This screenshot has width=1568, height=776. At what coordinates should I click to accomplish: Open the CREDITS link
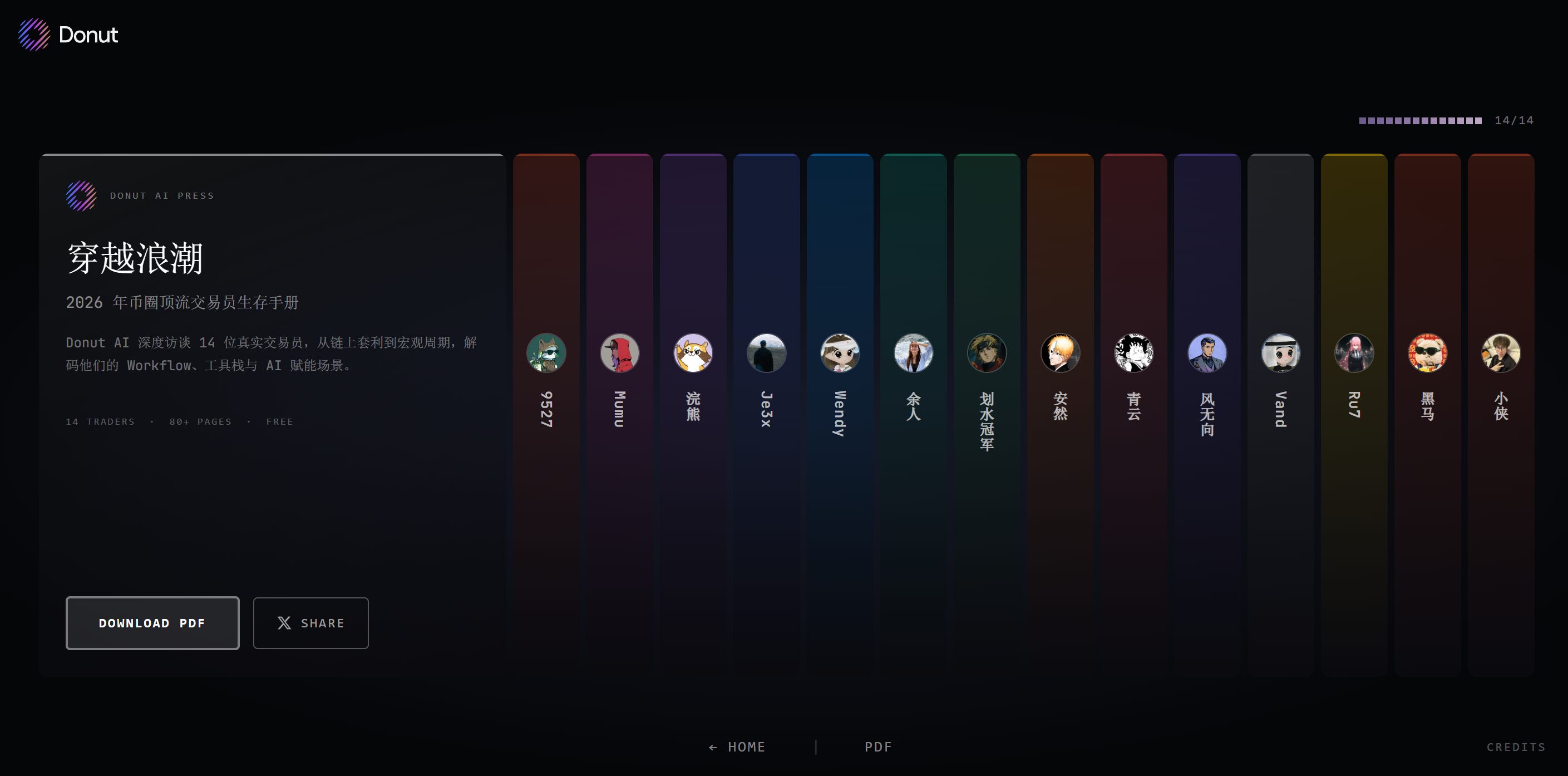(x=1516, y=746)
